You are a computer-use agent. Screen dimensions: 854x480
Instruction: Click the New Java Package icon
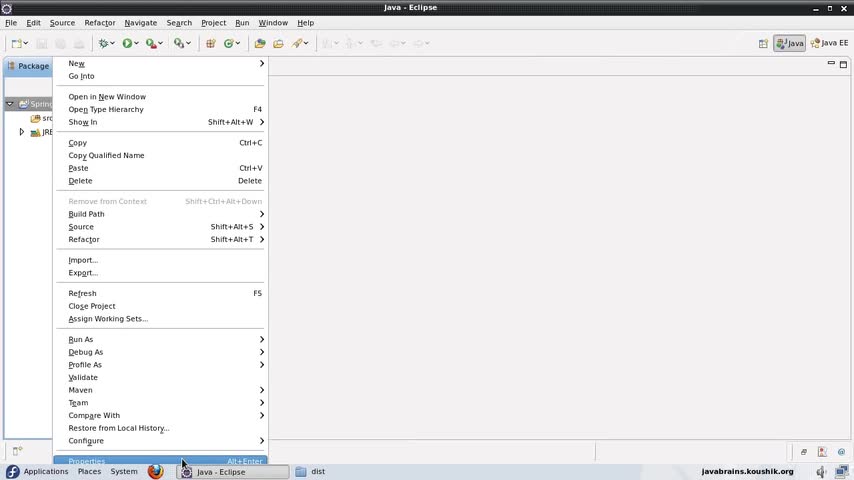tap(211, 43)
